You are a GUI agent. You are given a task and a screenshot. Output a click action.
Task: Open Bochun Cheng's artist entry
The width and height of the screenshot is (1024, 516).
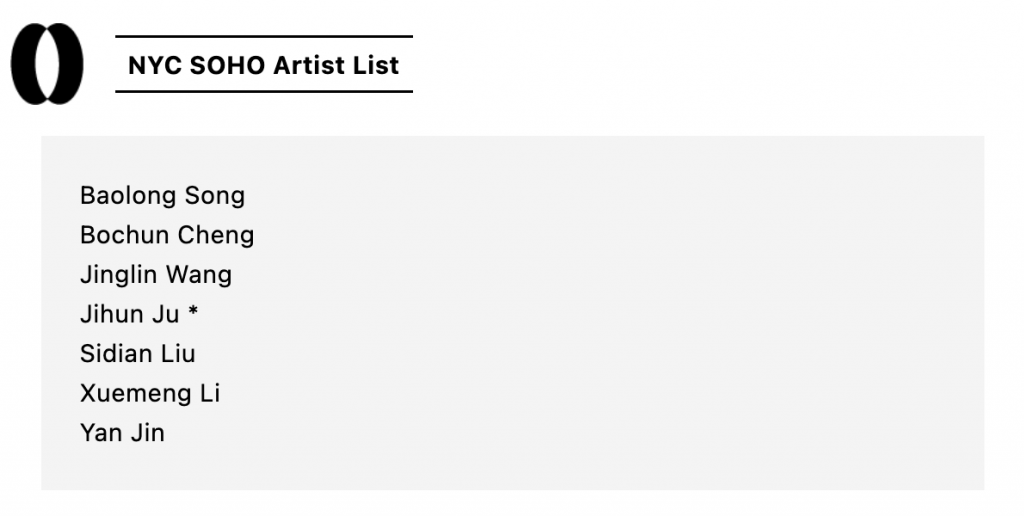tap(167, 235)
